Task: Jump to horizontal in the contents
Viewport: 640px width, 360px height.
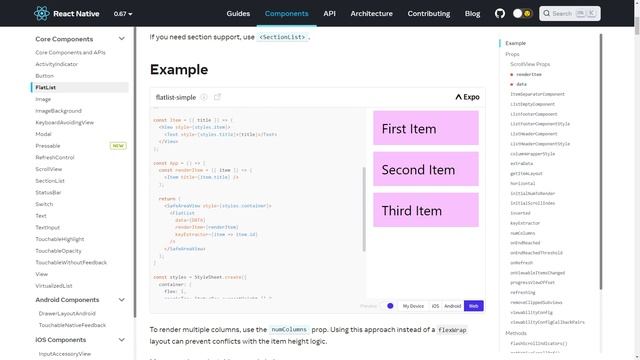Action: (522, 184)
